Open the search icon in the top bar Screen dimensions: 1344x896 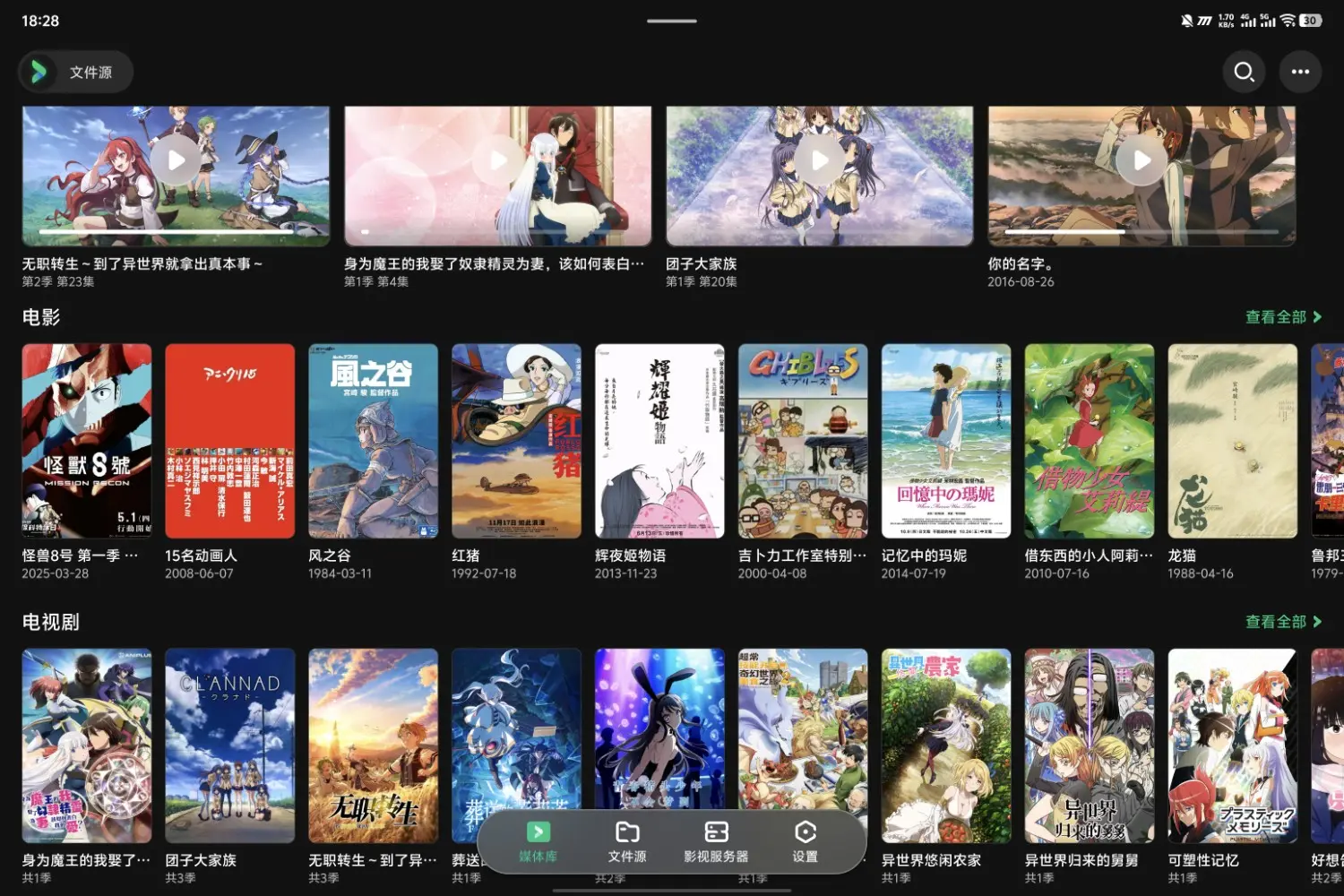(x=1244, y=72)
